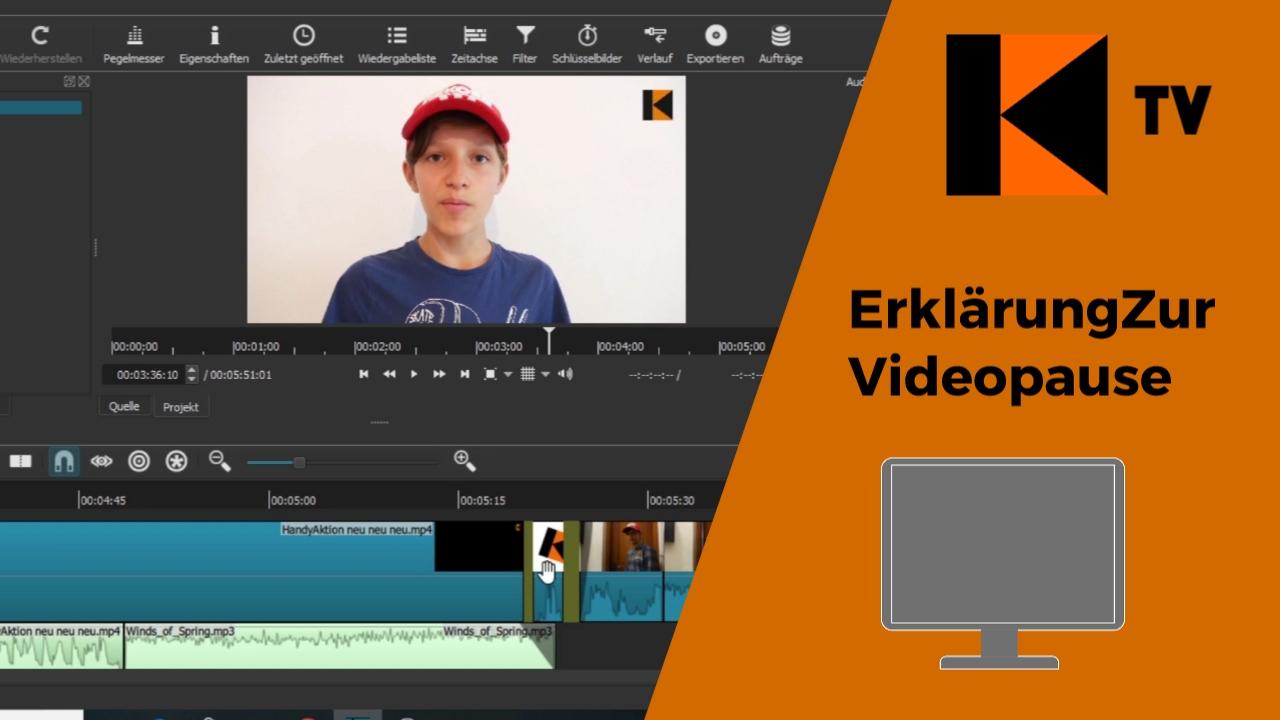This screenshot has height=720, width=1280.
Task: Toggle scrub-while-dragging eye icon
Action: click(x=101, y=461)
